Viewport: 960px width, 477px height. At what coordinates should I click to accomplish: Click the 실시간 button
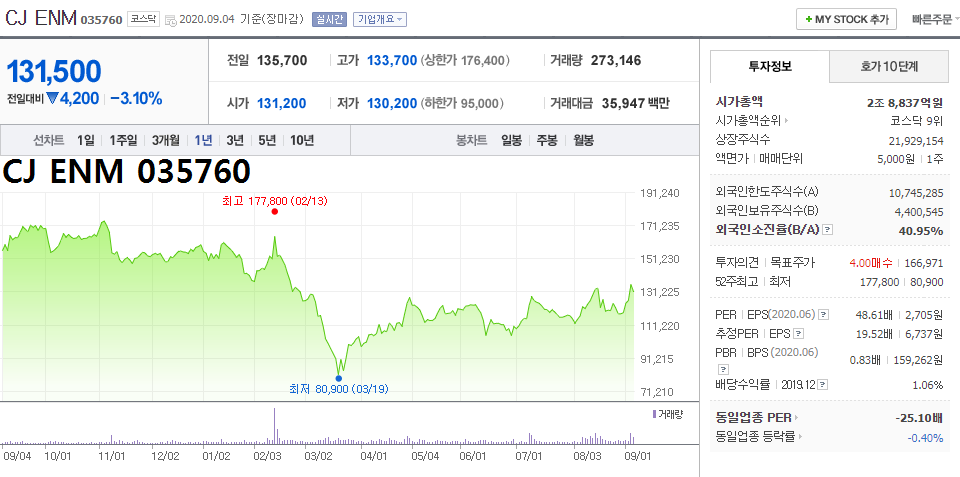(329, 20)
